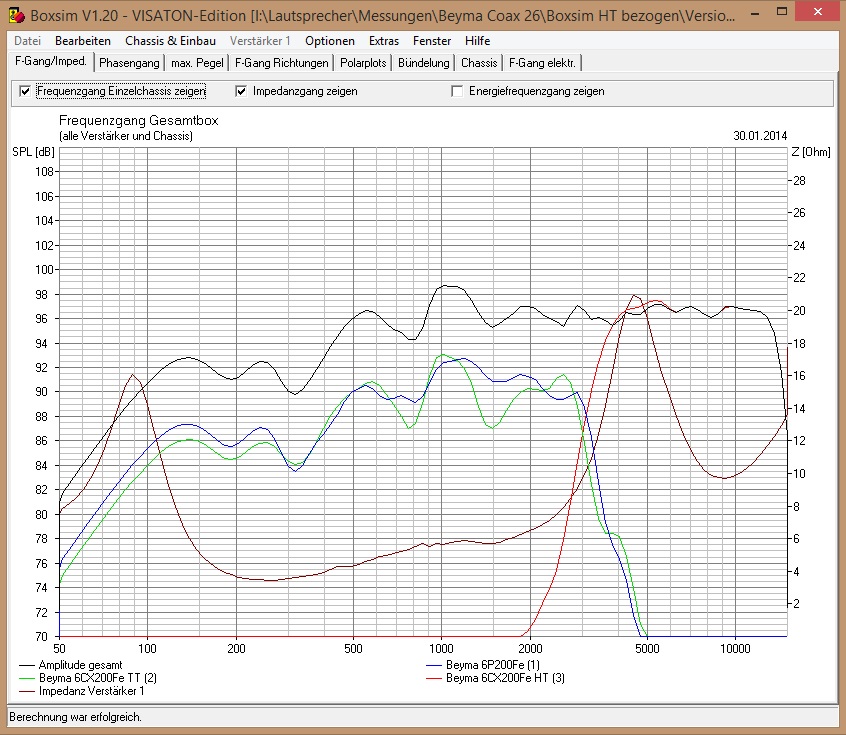Open the Chassis tab
846x735 pixels.
click(479, 63)
